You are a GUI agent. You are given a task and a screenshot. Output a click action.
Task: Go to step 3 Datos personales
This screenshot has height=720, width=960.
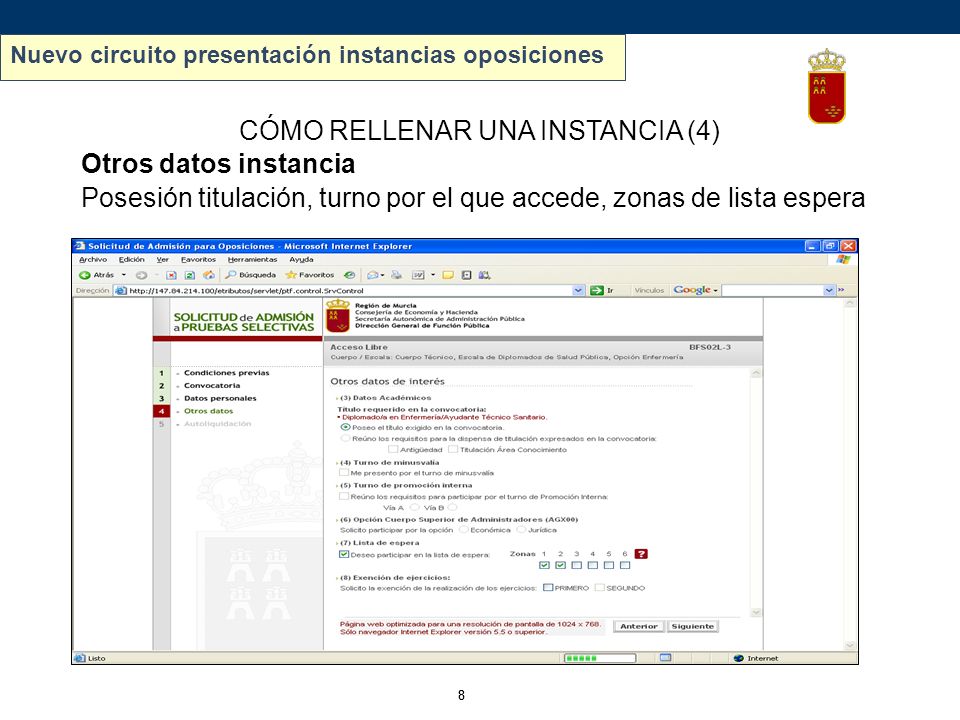pyautogui.click(x=220, y=399)
